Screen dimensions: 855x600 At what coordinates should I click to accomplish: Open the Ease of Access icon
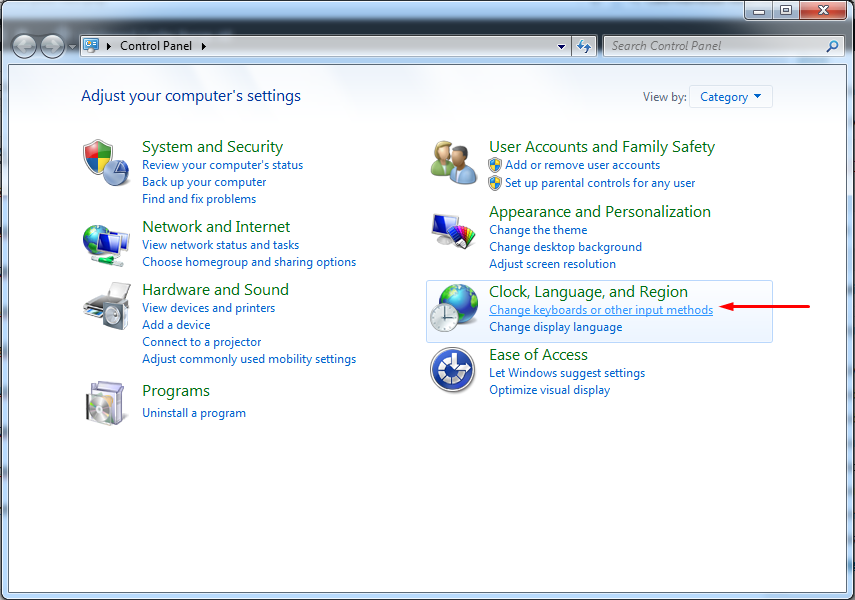[x=452, y=370]
